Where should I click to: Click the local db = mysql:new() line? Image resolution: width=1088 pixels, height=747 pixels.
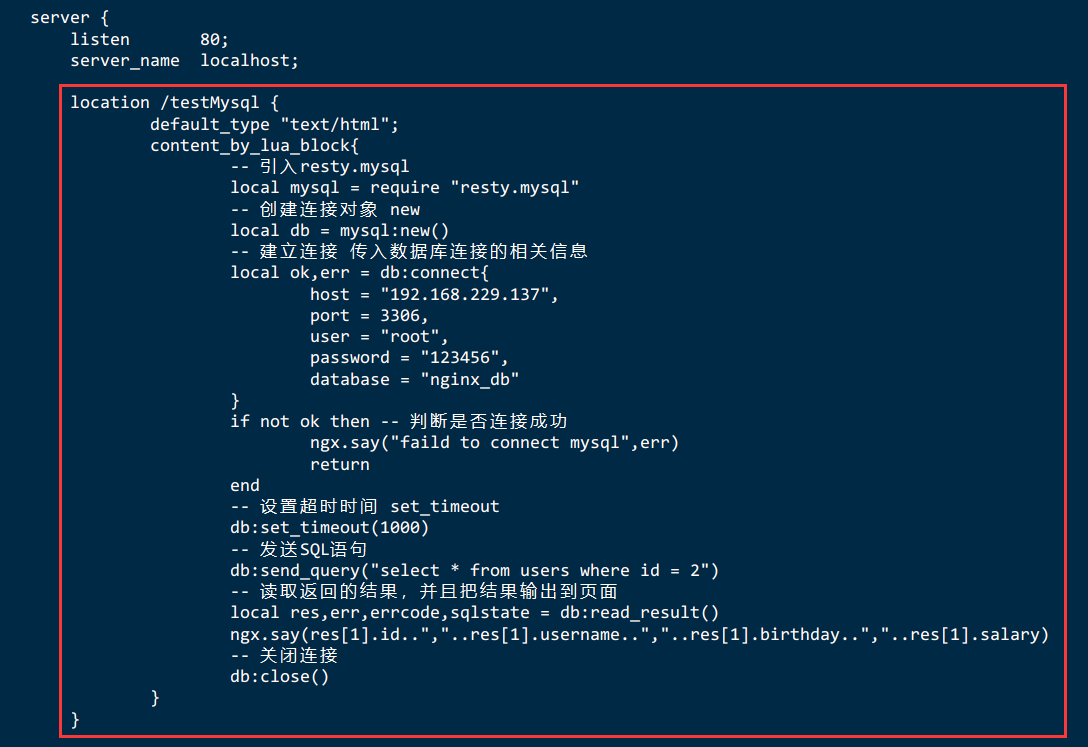pyautogui.click(x=339, y=230)
